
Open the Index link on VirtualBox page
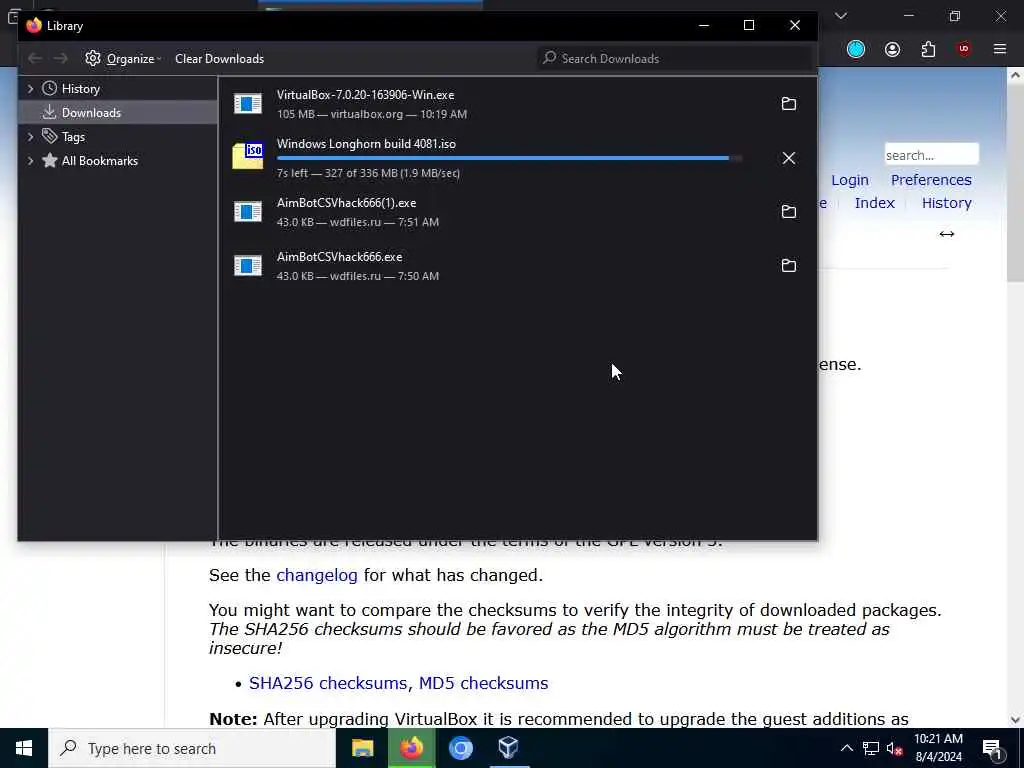coord(874,203)
